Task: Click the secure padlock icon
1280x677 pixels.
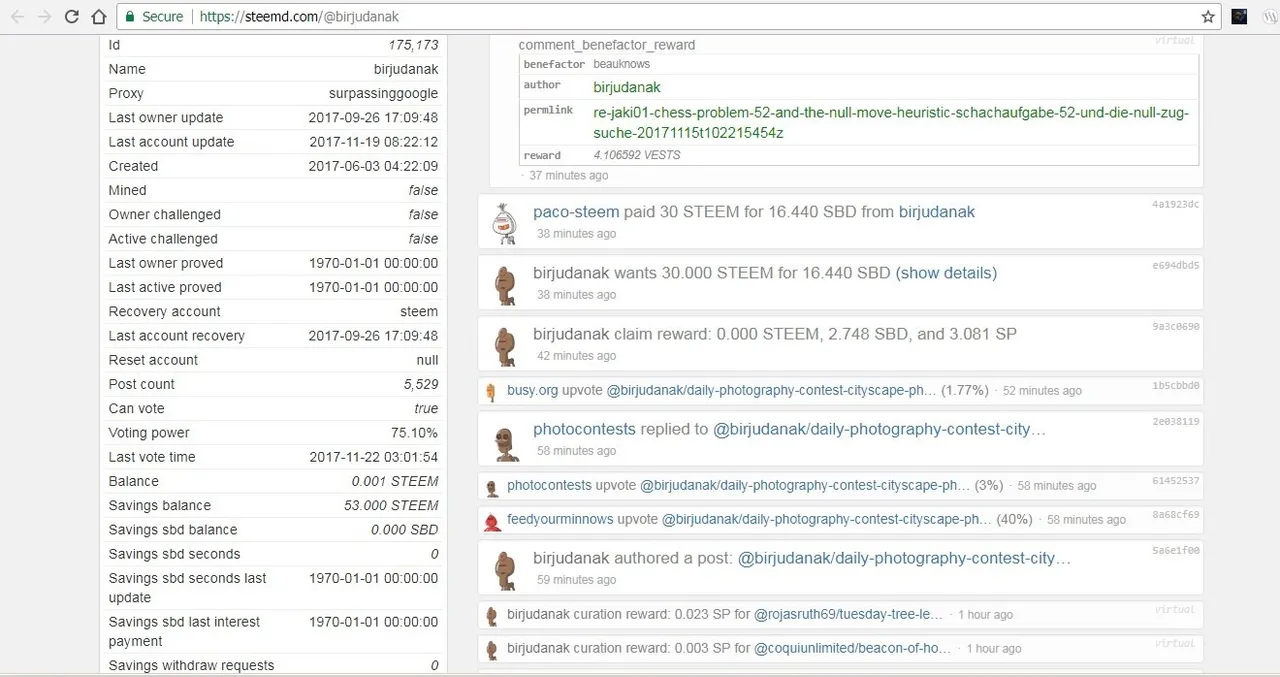Action: tap(130, 17)
